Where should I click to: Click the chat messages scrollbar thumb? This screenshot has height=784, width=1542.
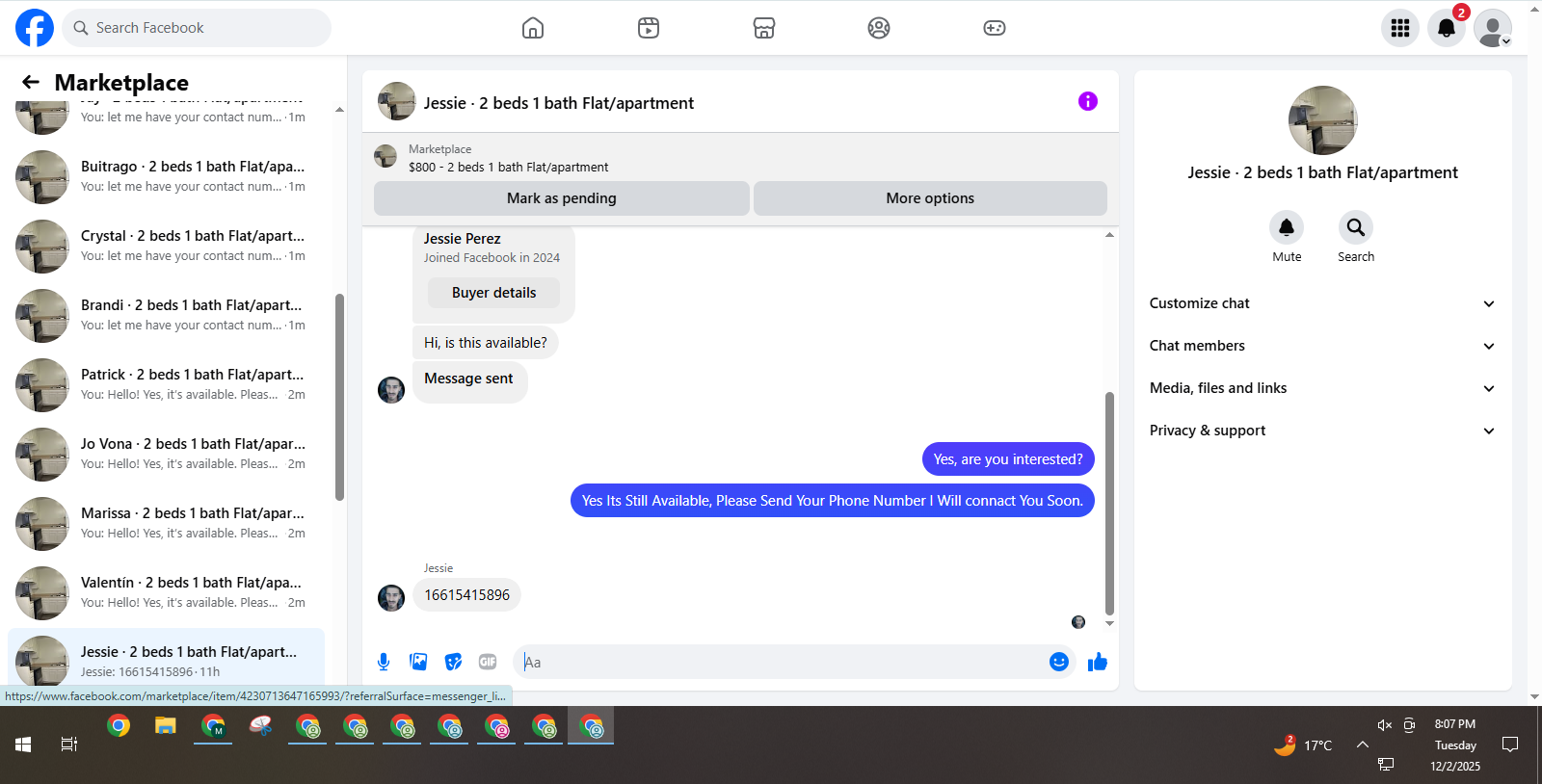[x=1109, y=504]
